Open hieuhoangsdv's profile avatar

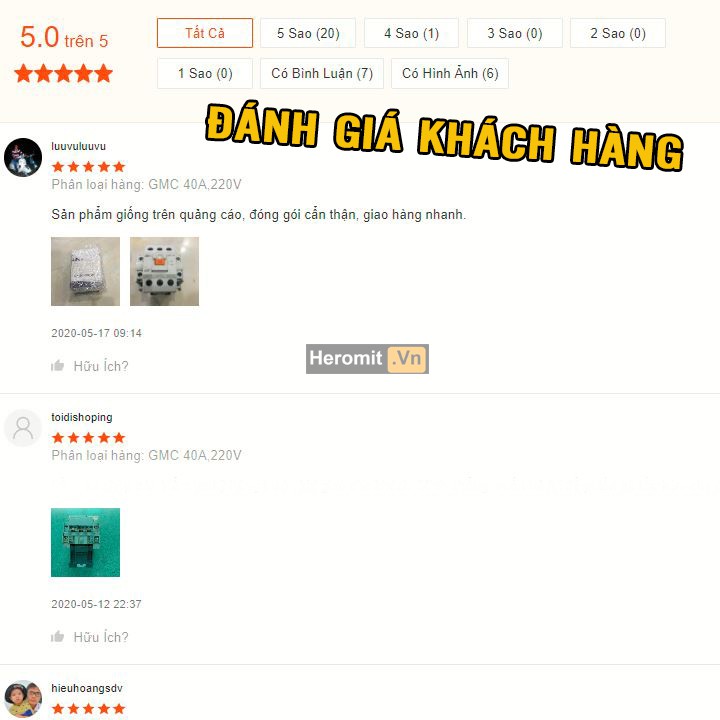[x=23, y=699]
